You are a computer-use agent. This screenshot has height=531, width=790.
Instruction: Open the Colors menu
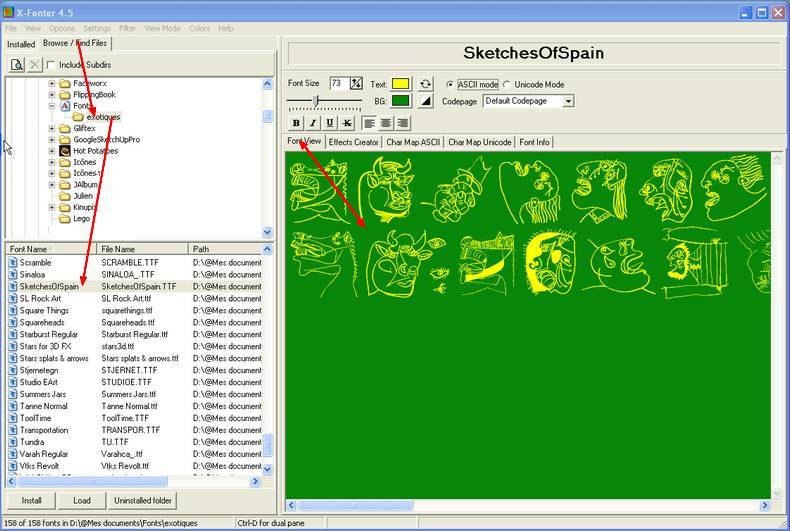click(x=200, y=29)
